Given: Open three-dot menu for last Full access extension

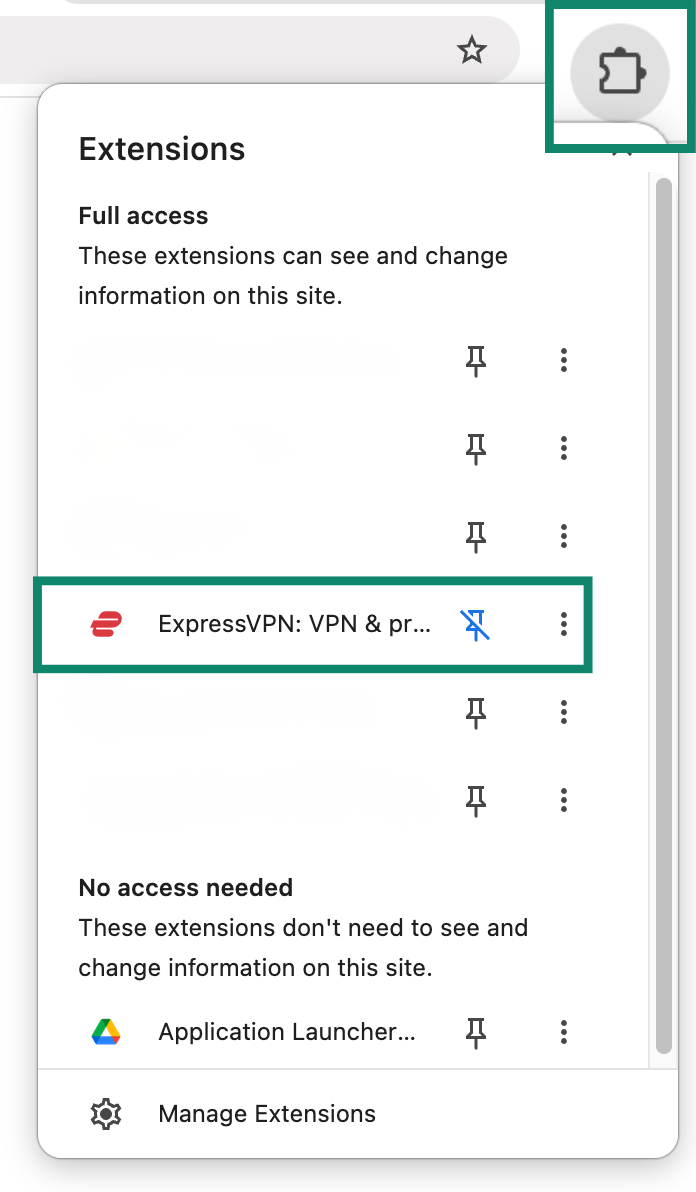Looking at the screenshot, I should click(x=563, y=800).
